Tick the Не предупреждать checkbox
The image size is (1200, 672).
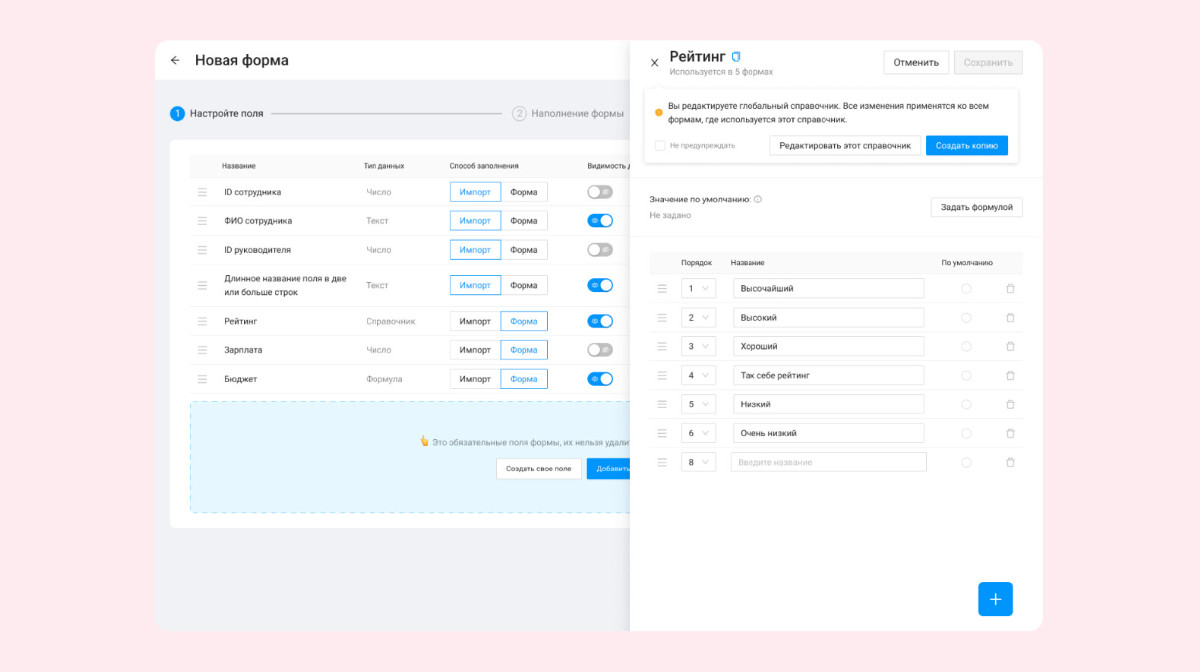[660, 146]
